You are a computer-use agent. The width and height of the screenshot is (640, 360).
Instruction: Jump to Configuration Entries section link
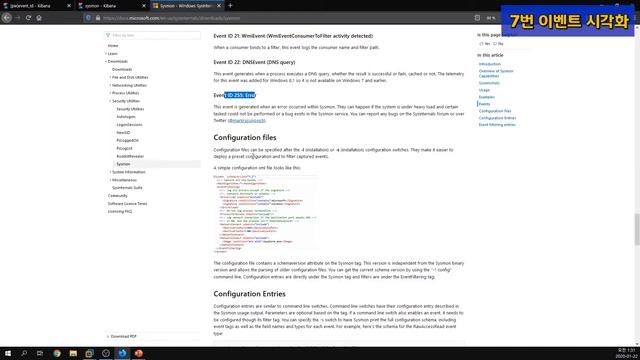point(497,118)
